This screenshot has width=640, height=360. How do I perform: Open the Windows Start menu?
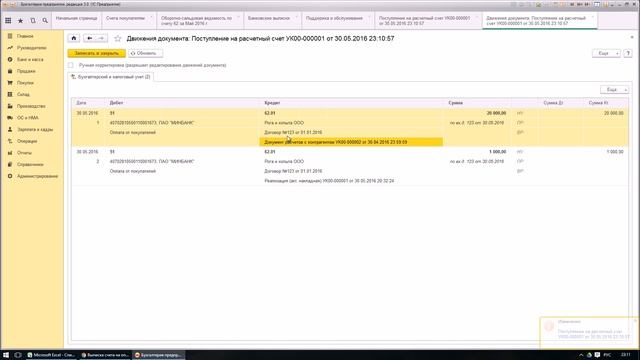[6, 355]
